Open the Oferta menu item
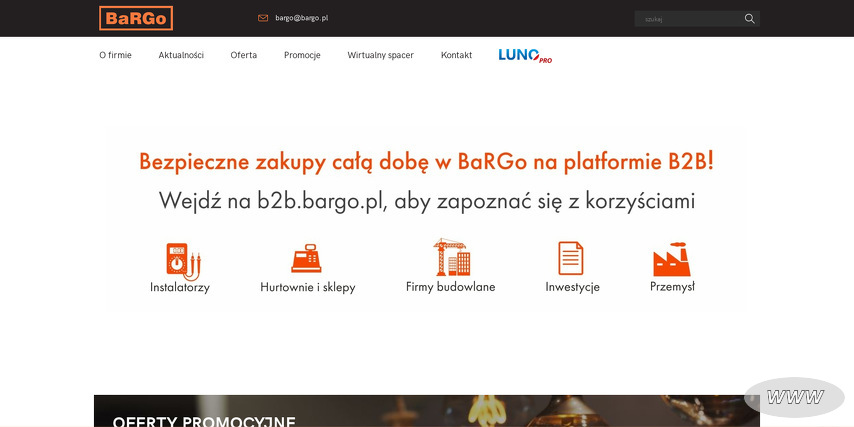 (x=243, y=55)
